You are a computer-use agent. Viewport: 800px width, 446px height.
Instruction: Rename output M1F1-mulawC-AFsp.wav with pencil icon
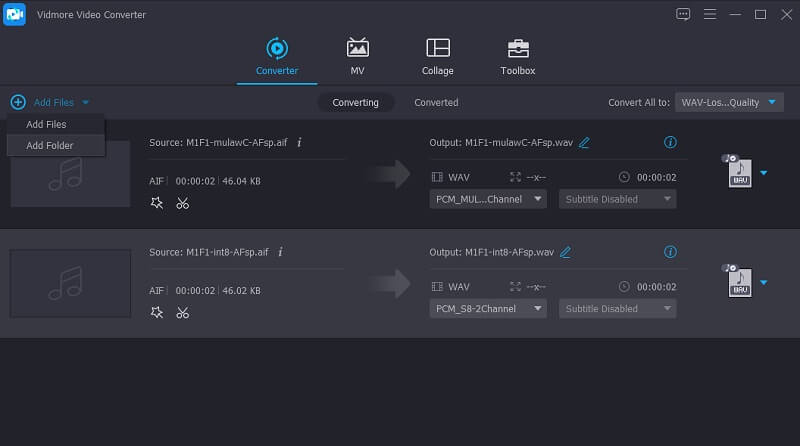584,143
